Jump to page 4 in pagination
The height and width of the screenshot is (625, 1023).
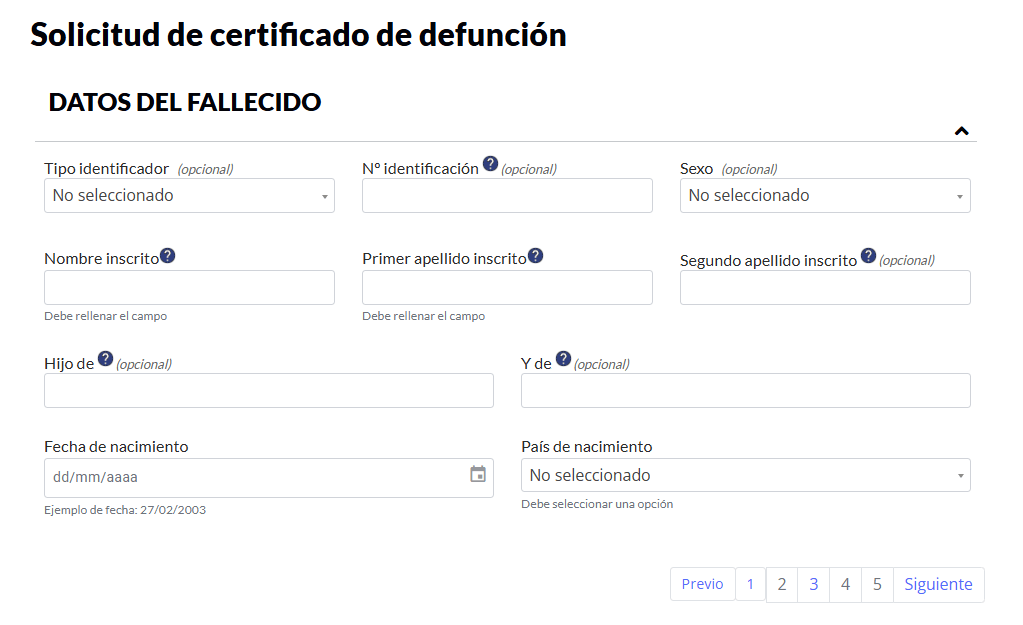click(x=845, y=584)
